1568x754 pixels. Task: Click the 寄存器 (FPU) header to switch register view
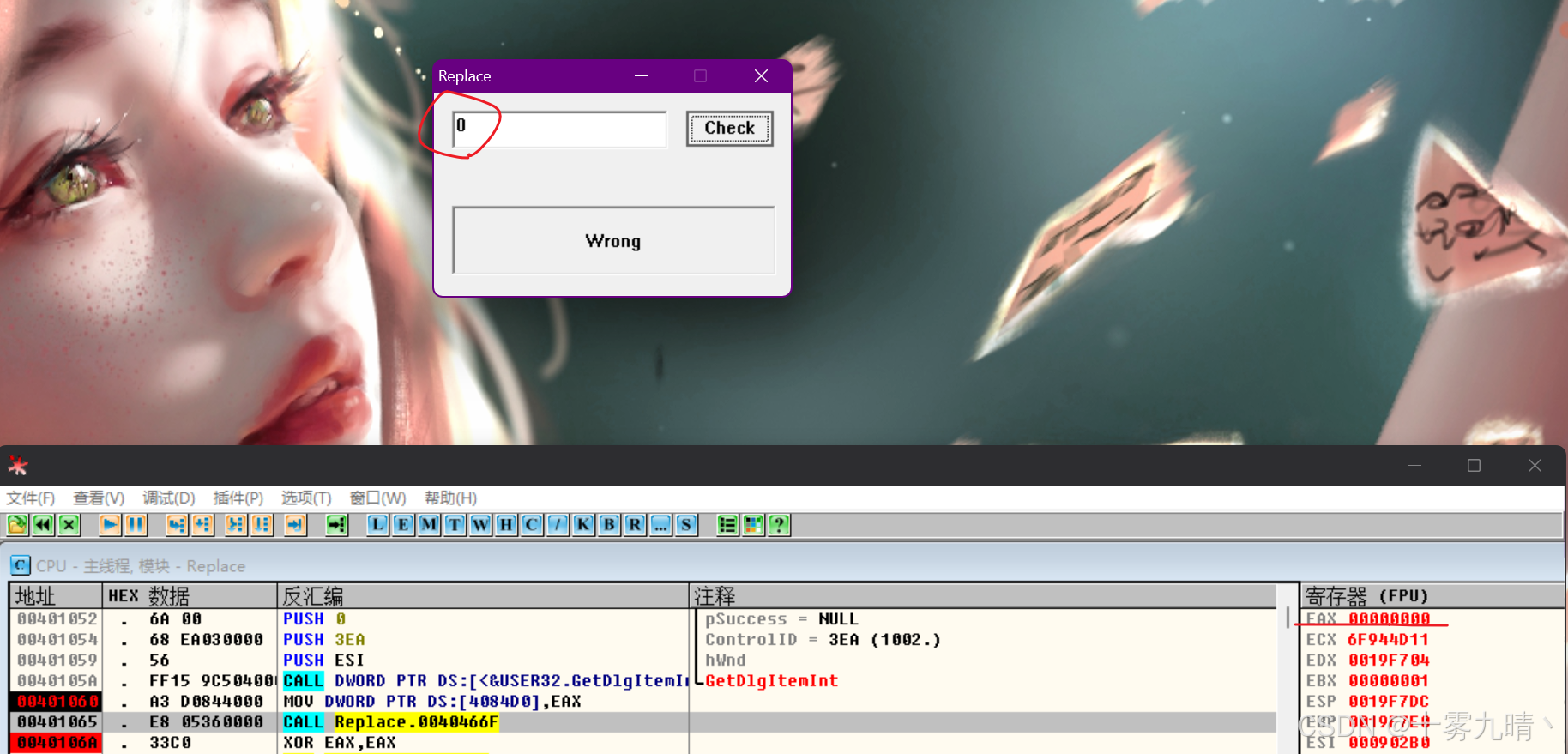tap(1432, 596)
